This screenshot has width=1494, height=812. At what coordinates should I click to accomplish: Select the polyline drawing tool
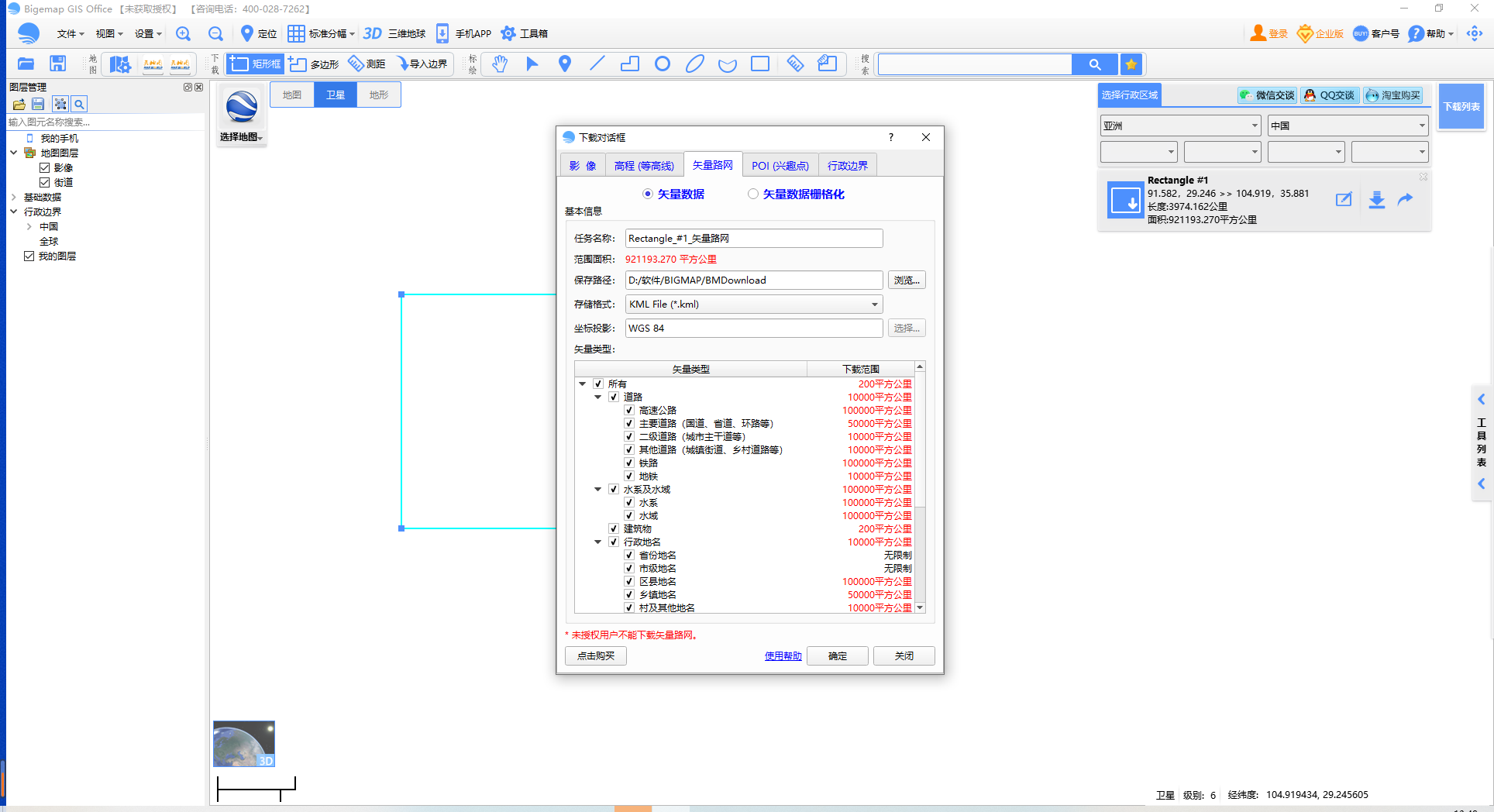(x=630, y=64)
